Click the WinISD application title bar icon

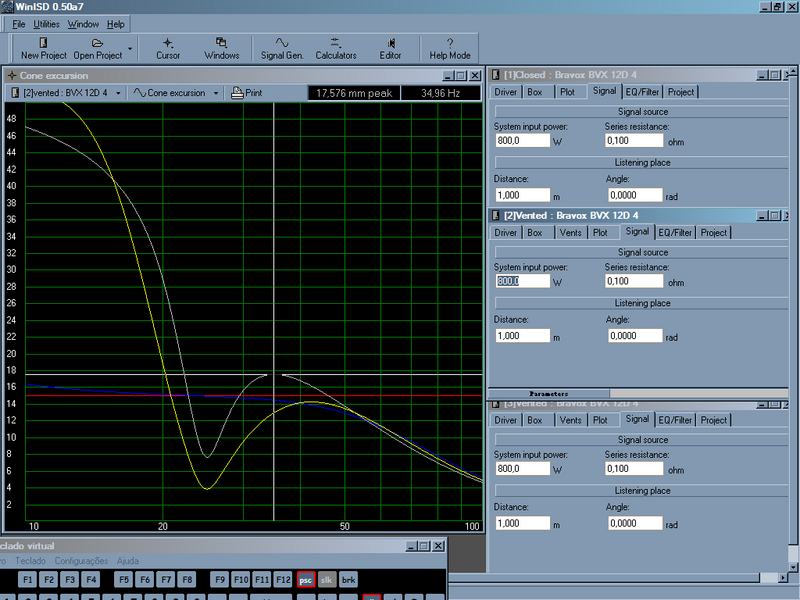[7, 7]
